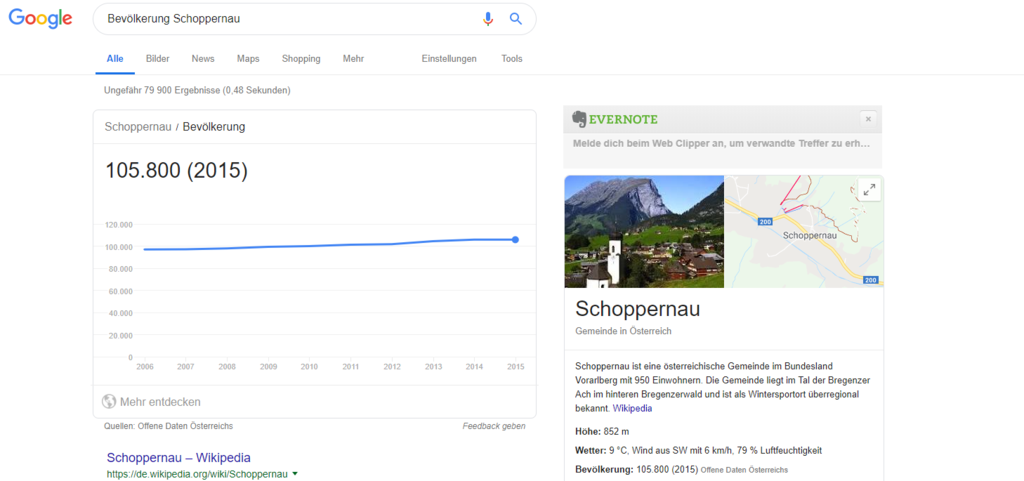Open the Shopping results tab
1024x481 pixels.
301,59
